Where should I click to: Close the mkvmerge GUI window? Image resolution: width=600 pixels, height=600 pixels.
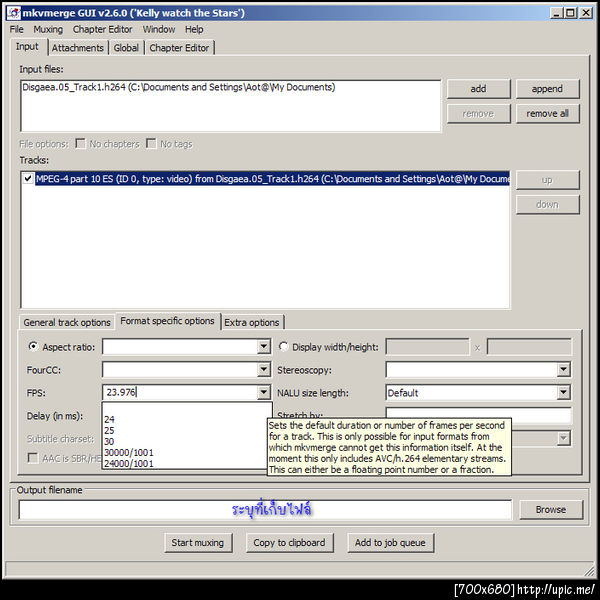tap(586, 13)
